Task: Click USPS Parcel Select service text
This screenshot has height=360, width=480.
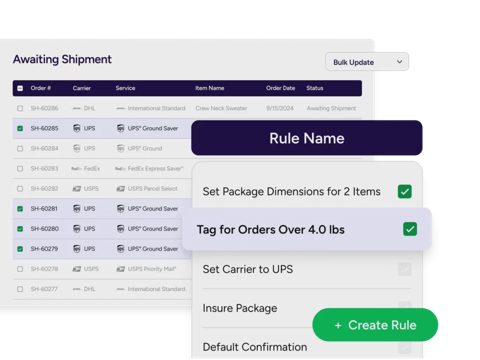Action: pos(152,189)
